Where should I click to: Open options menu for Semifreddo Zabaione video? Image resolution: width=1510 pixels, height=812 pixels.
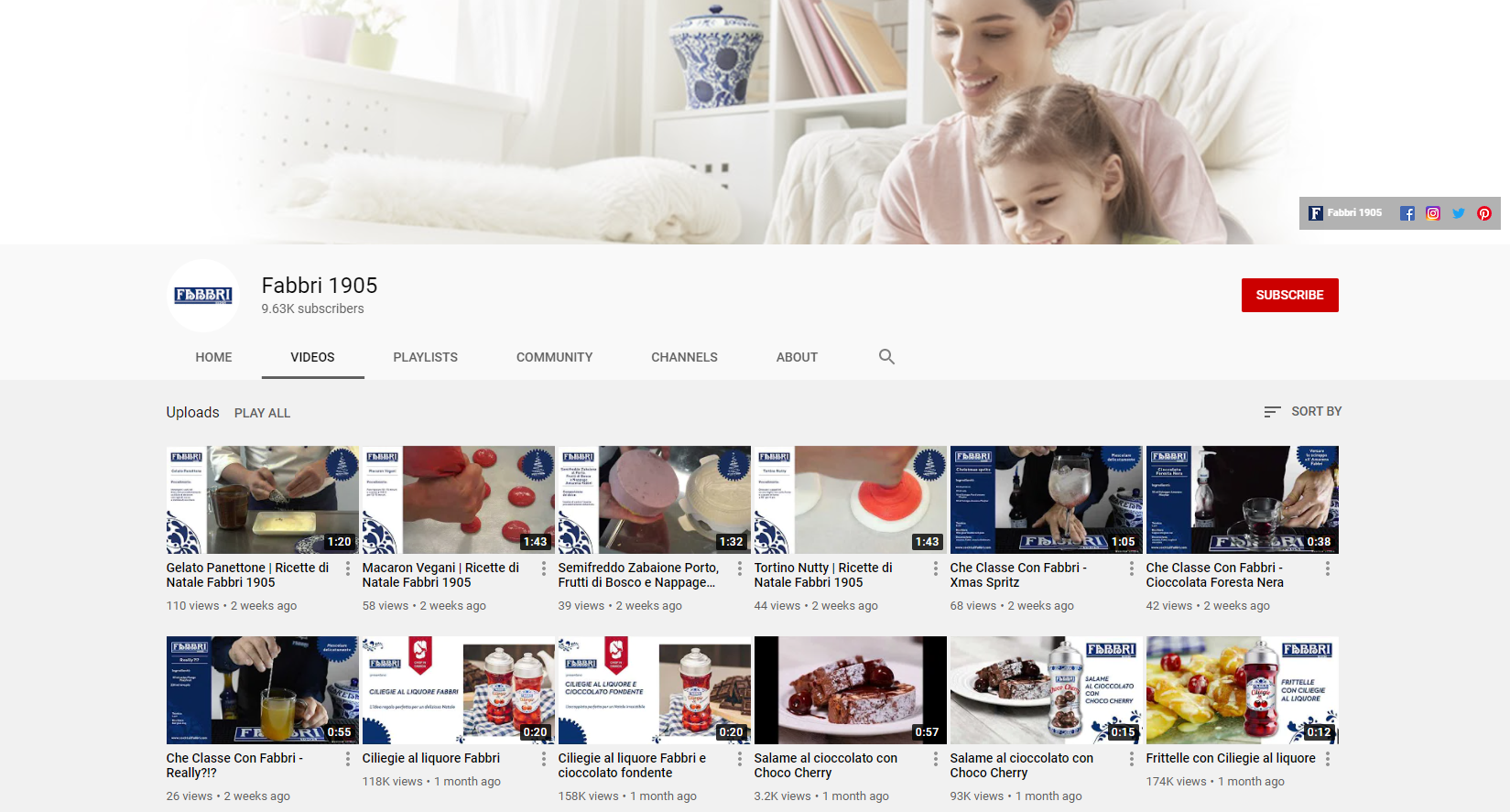coord(740,568)
